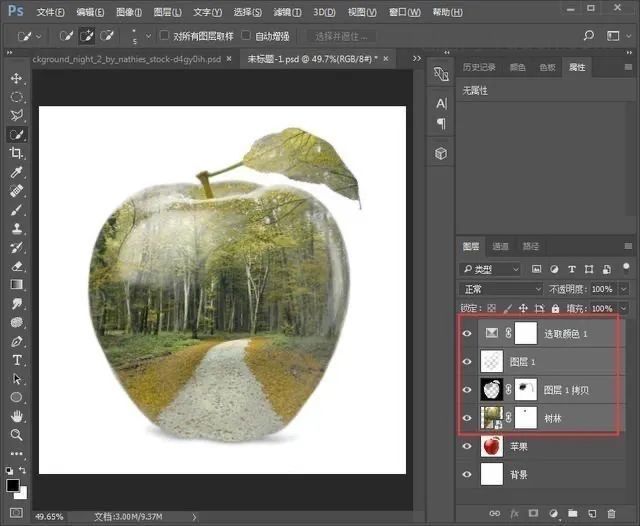
Task: Open the 类型 layer filter dropdown
Action: (x=490, y=269)
